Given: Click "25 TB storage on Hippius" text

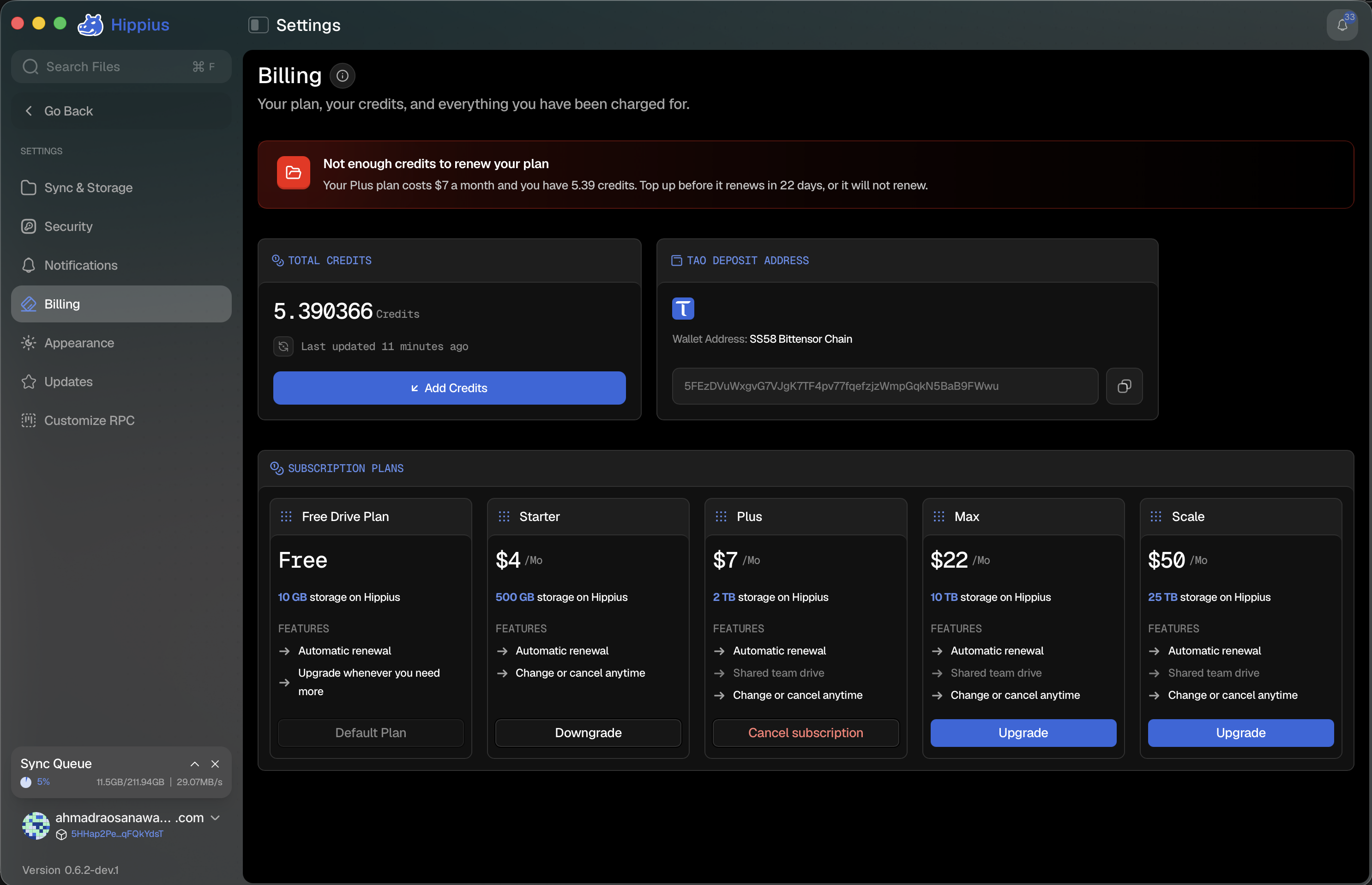Looking at the screenshot, I should point(1209,597).
